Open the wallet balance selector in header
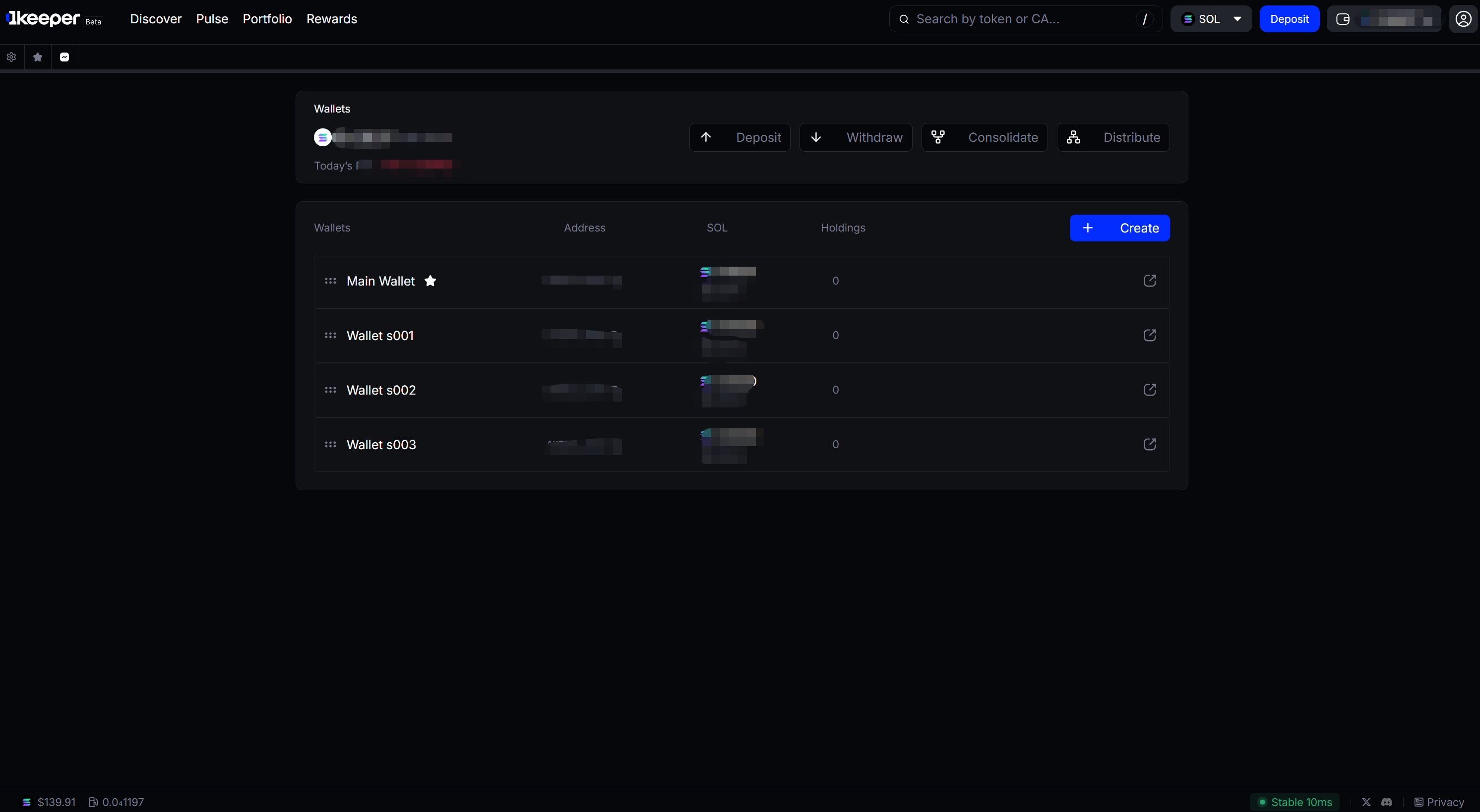 [1383, 19]
